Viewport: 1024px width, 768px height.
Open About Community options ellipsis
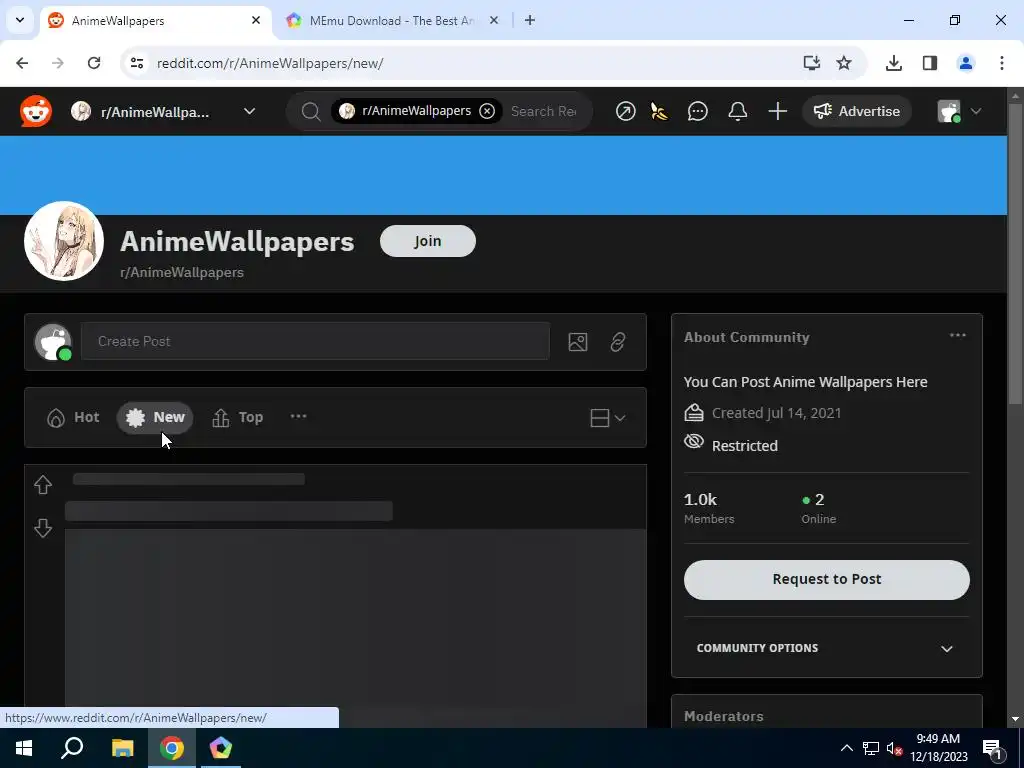(957, 336)
